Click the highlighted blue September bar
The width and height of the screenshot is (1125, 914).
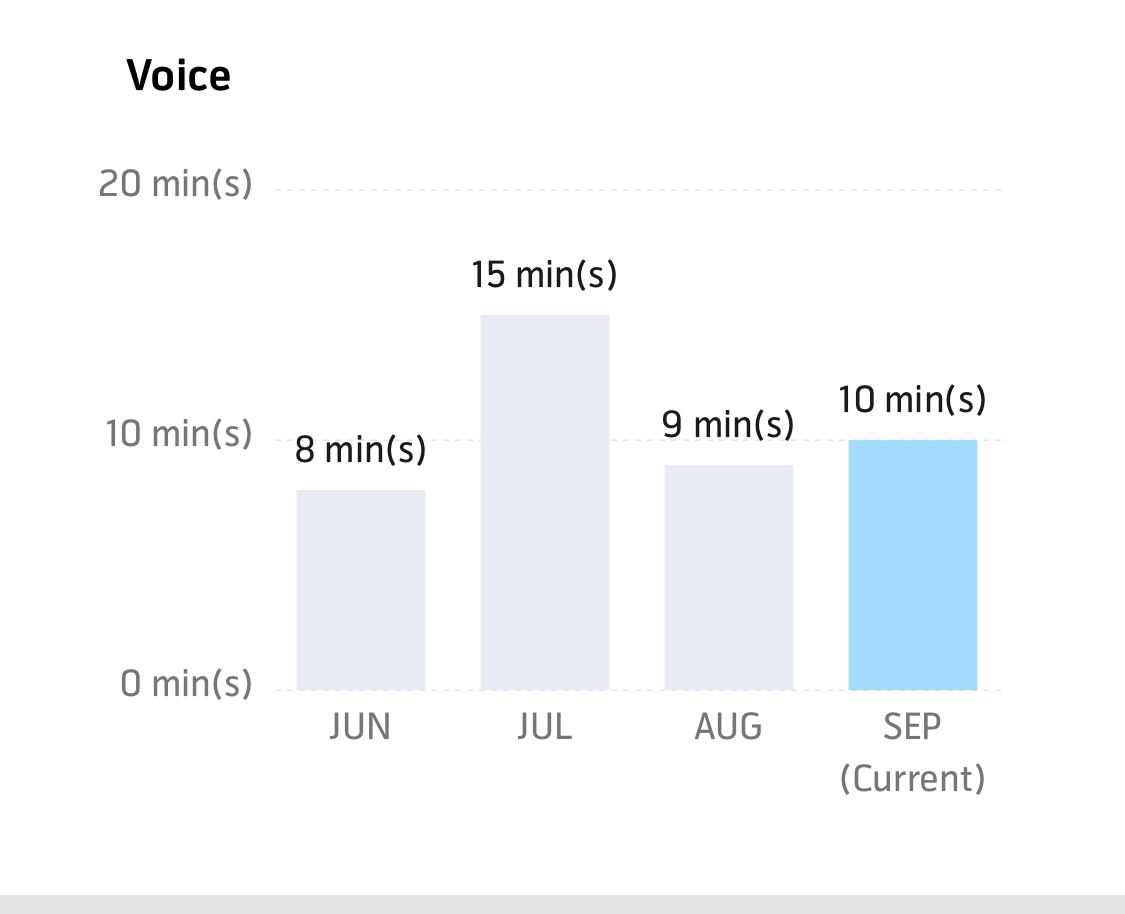coord(913,565)
